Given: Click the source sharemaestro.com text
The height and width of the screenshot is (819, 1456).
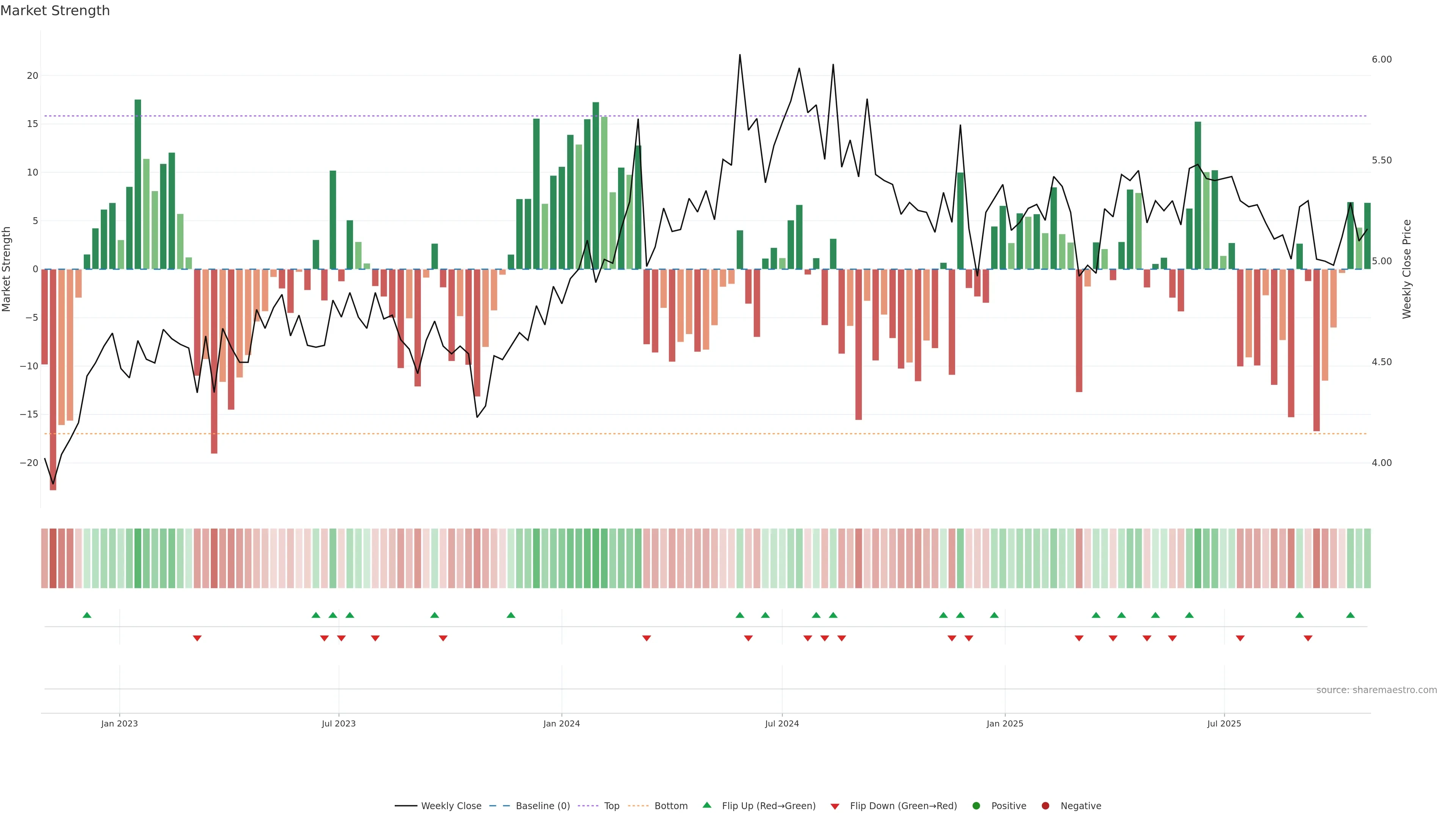Looking at the screenshot, I should click(1376, 690).
